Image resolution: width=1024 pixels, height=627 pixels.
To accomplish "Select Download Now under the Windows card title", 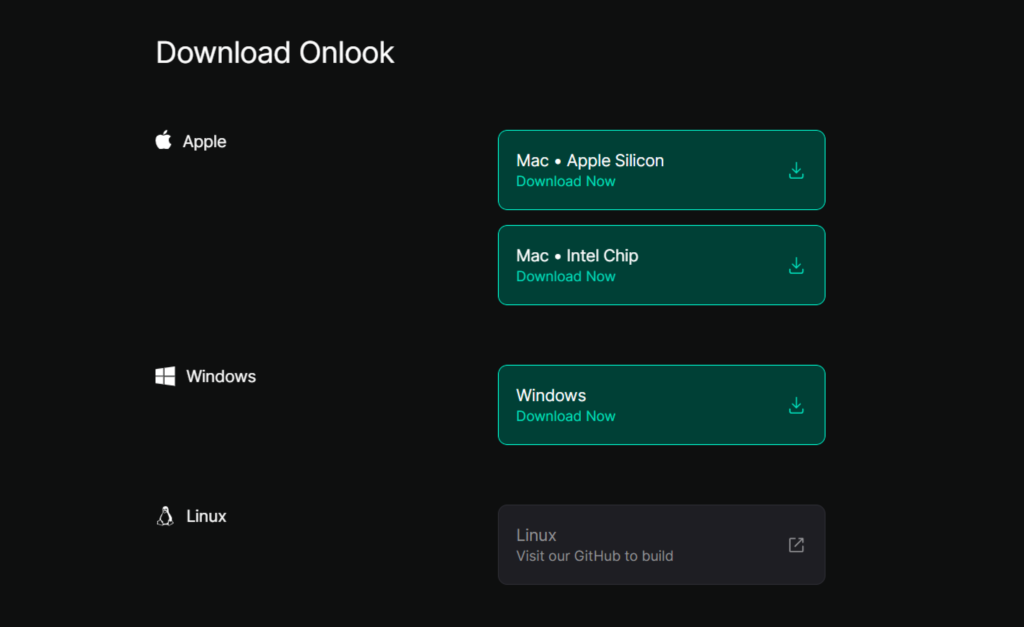I will (566, 417).
